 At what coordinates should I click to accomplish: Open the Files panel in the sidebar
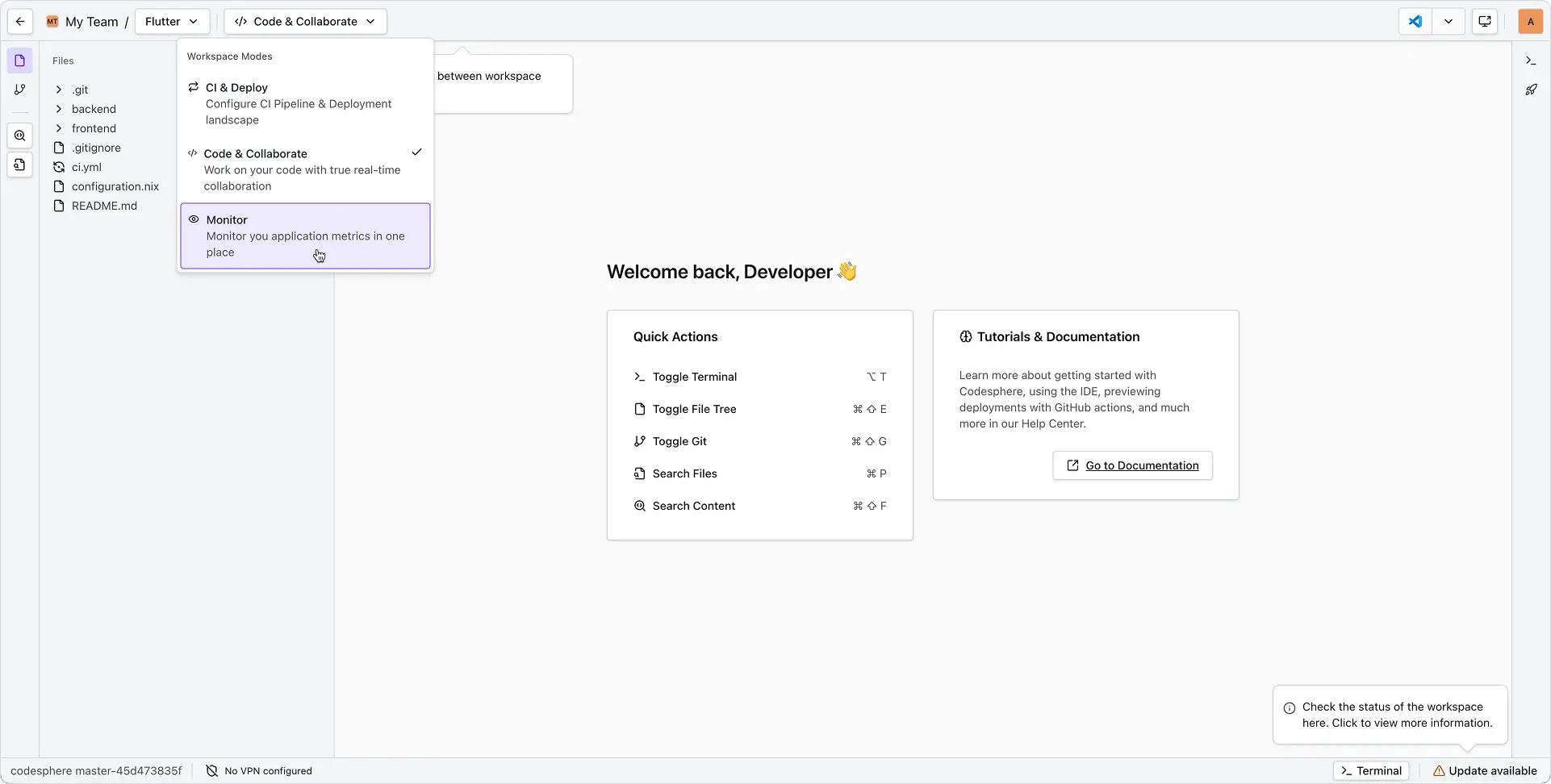pos(19,60)
